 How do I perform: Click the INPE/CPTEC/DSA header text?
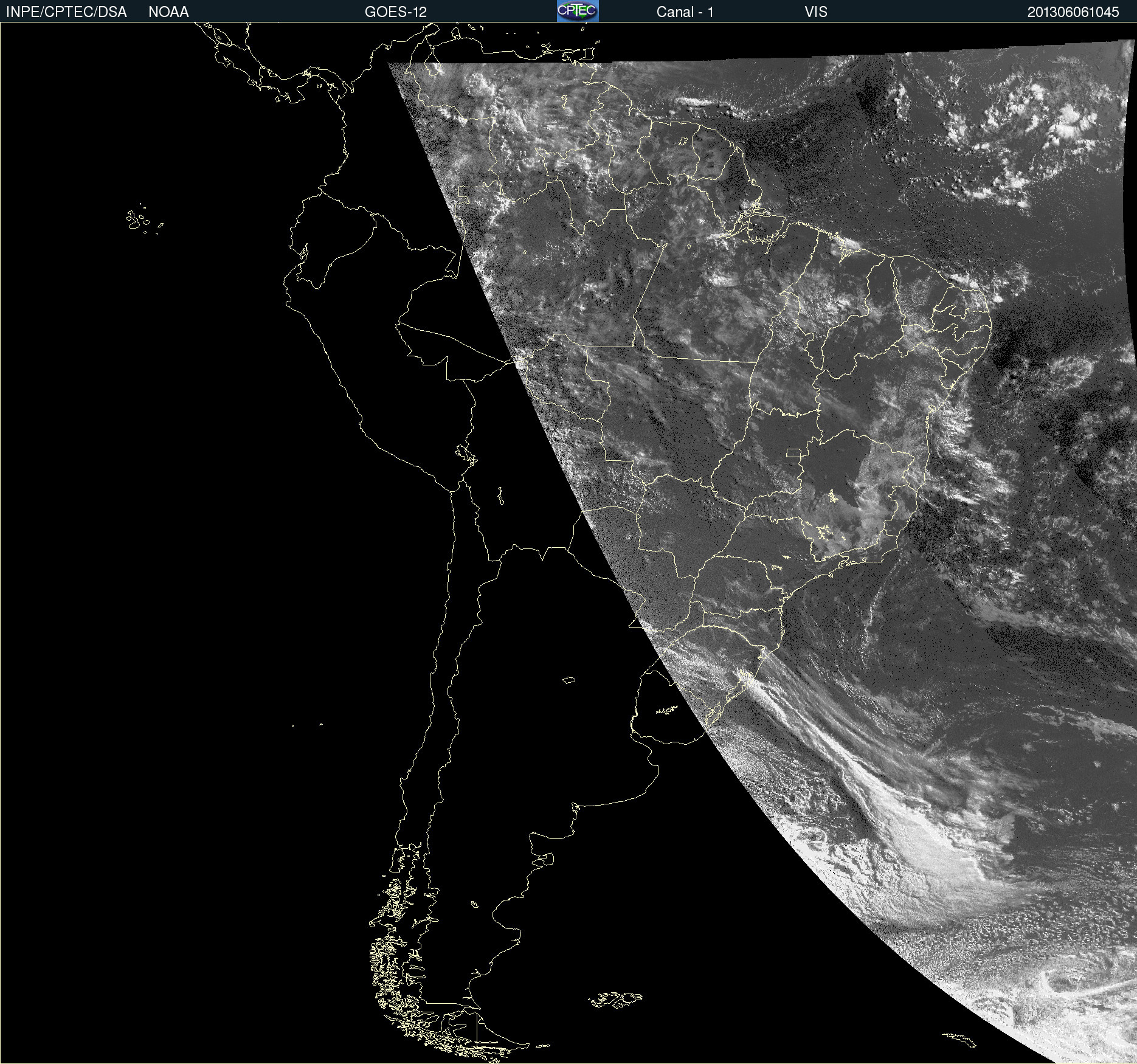pos(66,12)
